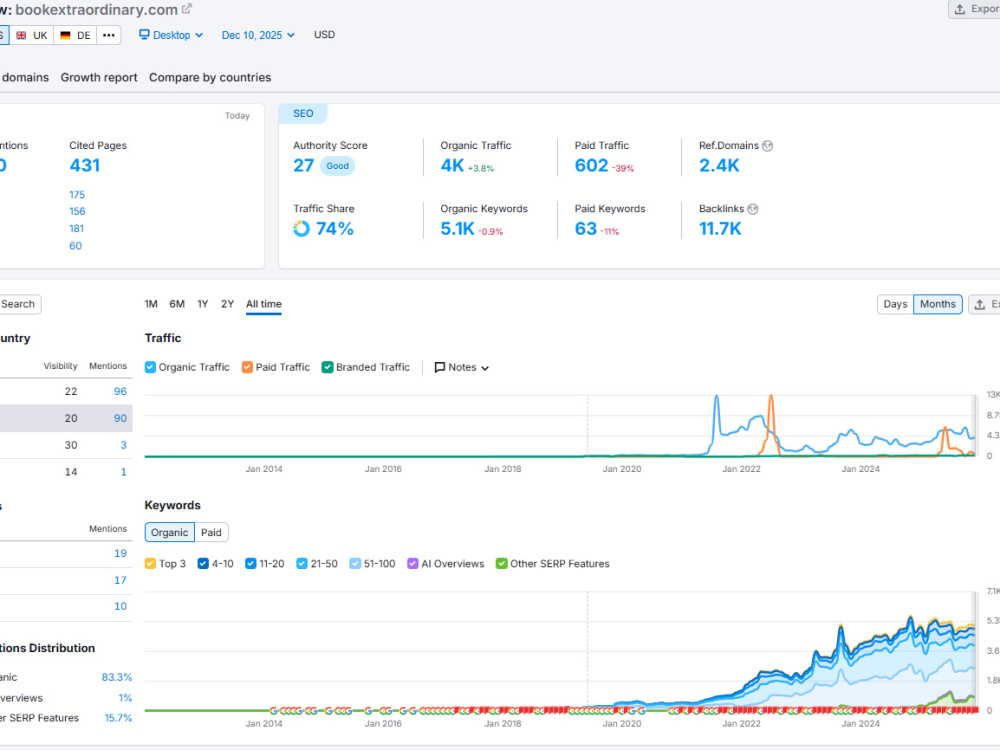Select the SEO tab

click(303, 114)
